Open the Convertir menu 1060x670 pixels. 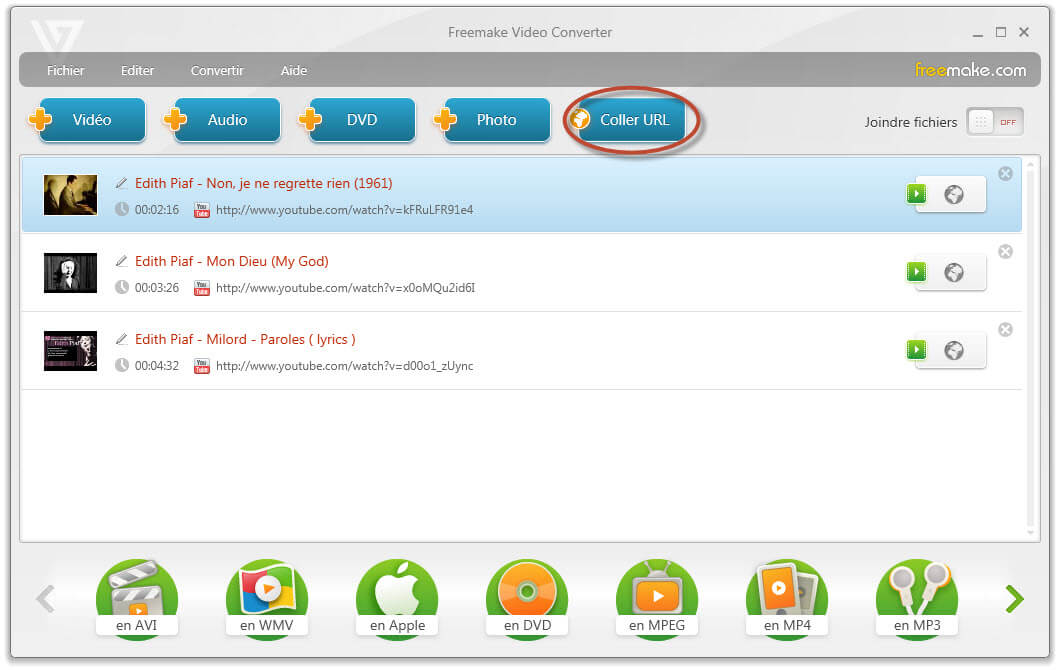click(x=217, y=70)
